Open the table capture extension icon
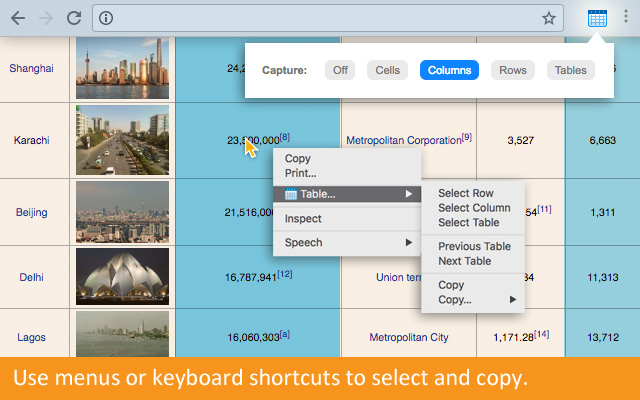The image size is (640, 400). point(597,18)
